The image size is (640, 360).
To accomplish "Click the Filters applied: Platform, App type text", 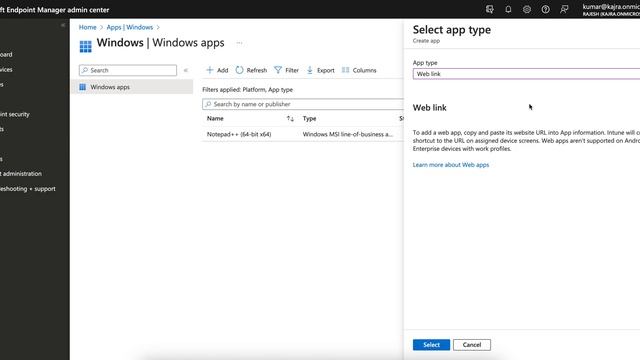I will (247, 90).
